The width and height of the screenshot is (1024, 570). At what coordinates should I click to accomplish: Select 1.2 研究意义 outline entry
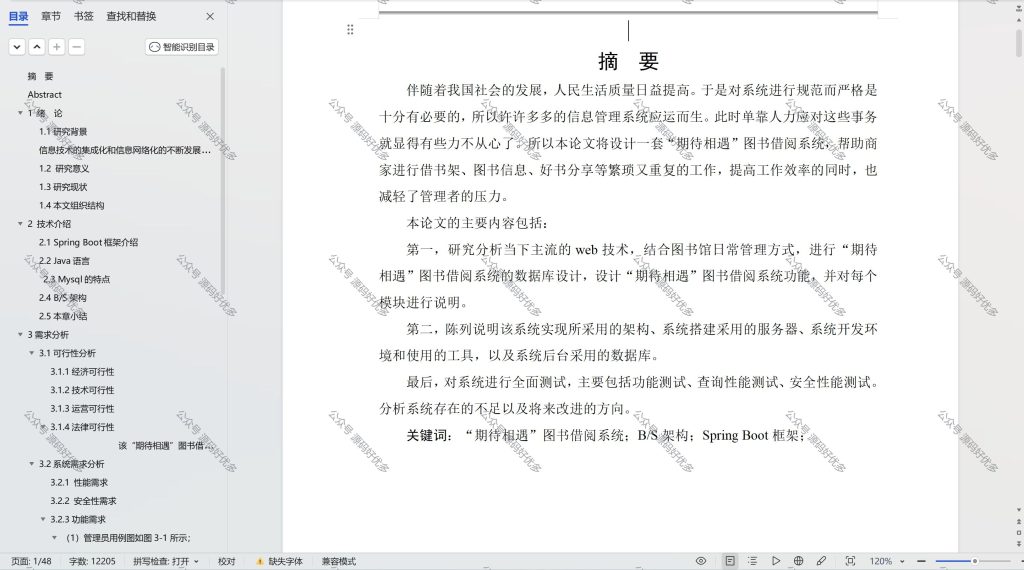[64, 168]
